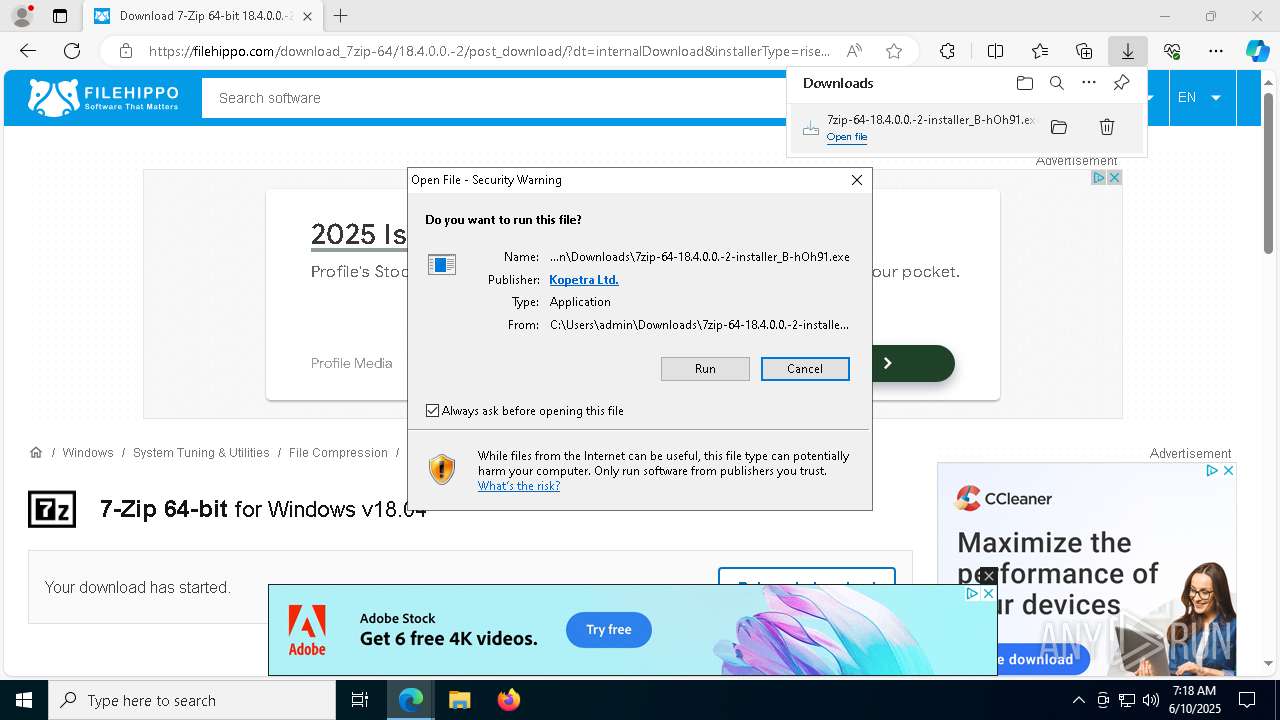The width and height of the screenshot is (1280, 720).
Task: Open the Copilot sidebar icon
Action: click(1257, 51)
